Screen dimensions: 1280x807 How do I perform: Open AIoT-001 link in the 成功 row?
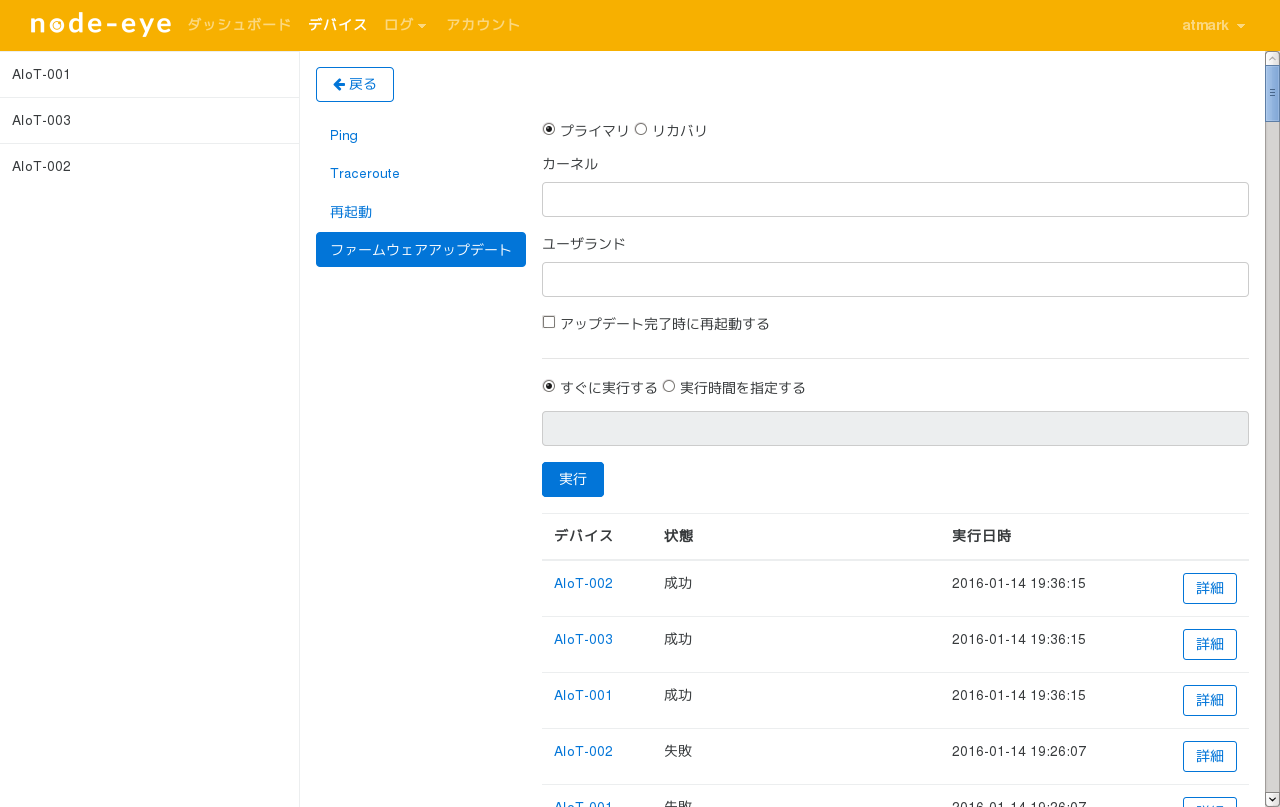tap(583, 695)
